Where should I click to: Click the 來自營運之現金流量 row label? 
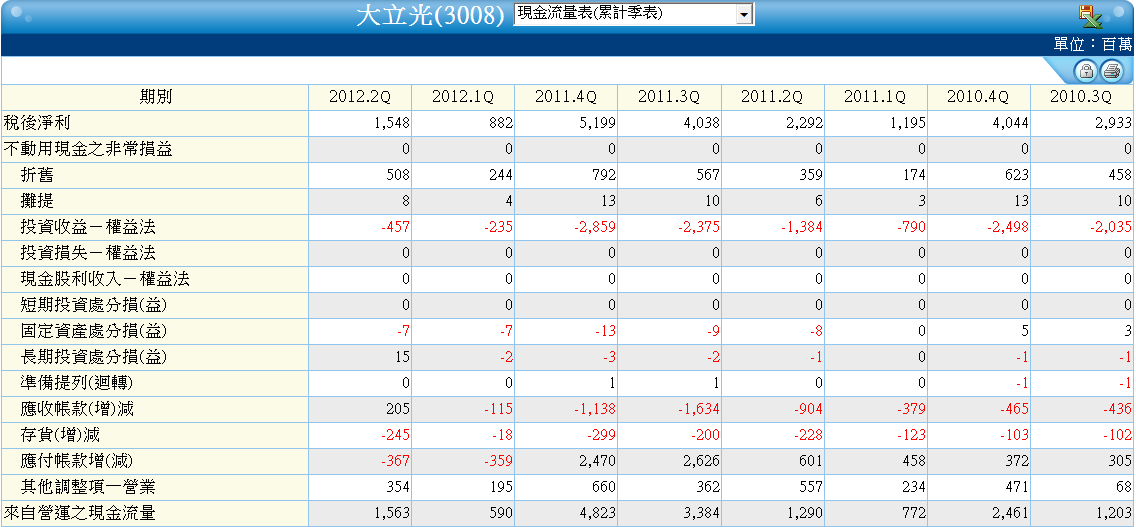tap(80, 513)
